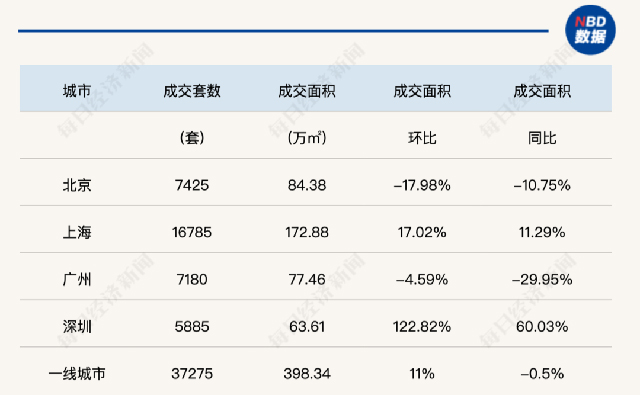Click the 上海 row label
Image resolution: width=640 pixels, height=395 pixels.
(x=77, y=232)
